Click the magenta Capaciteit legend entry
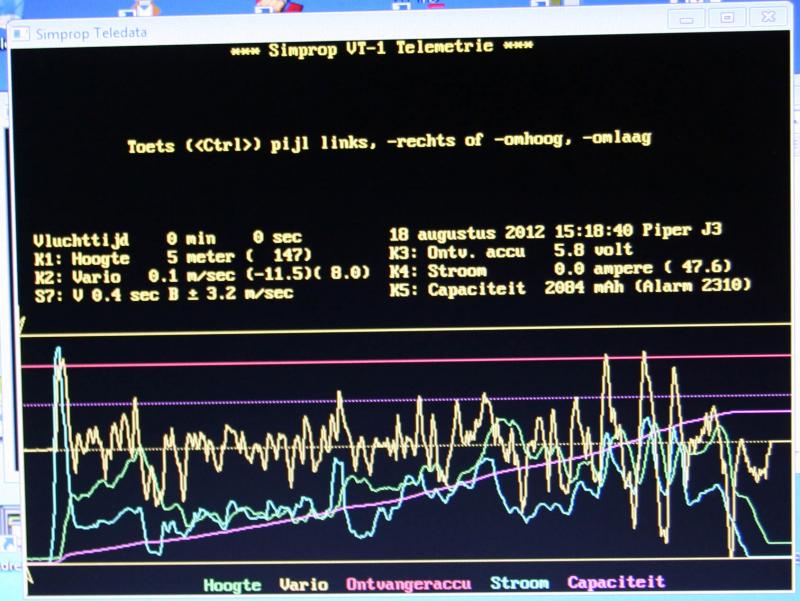This screenshot has width=800, height=601. 616,582
